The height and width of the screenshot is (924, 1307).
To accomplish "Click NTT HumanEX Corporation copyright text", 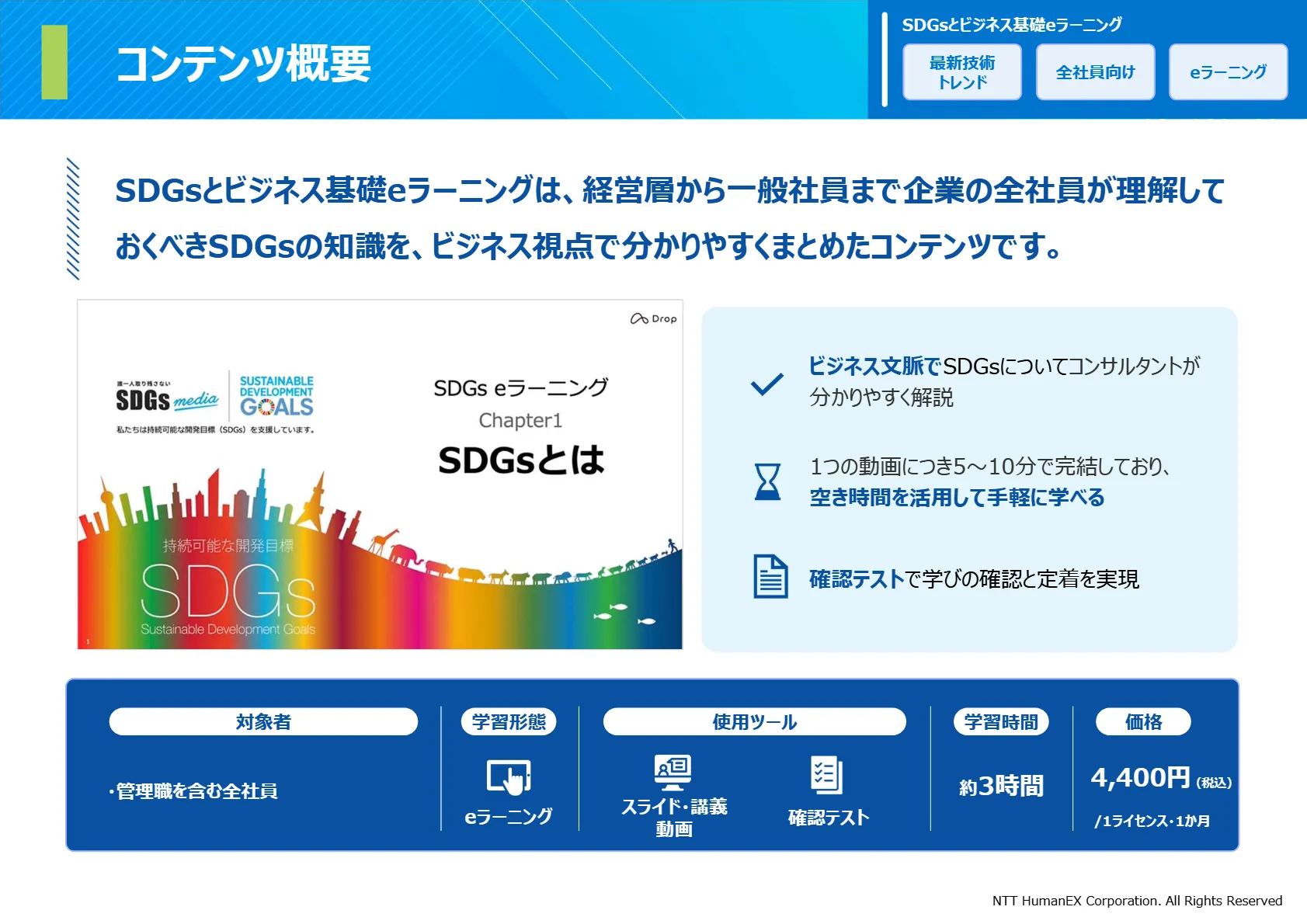I will [1137, 901].
